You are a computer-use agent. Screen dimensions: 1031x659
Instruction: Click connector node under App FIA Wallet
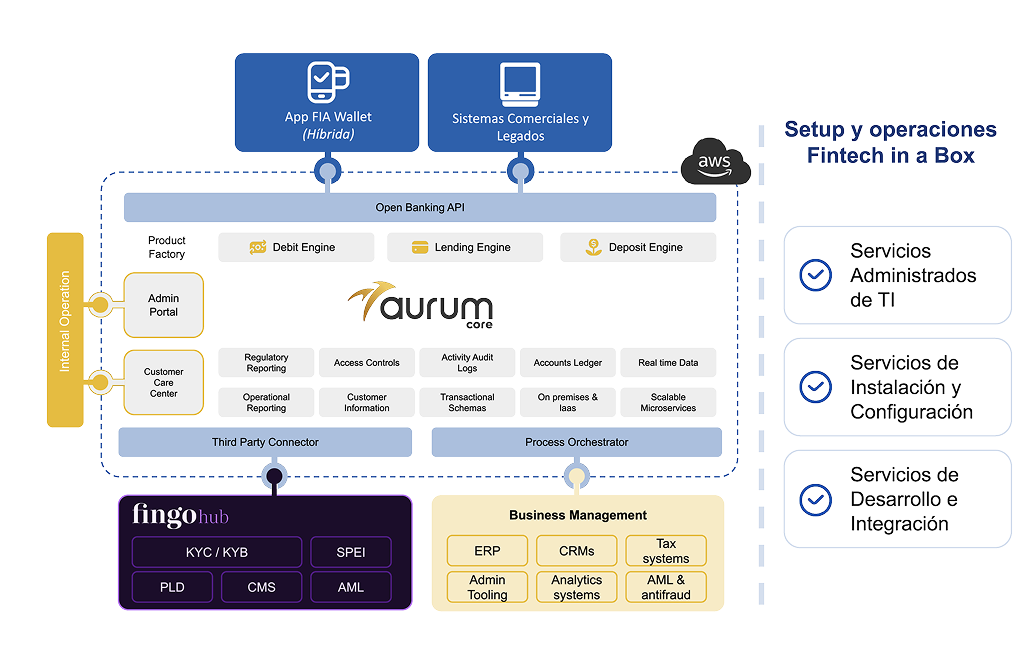(327, 172)
